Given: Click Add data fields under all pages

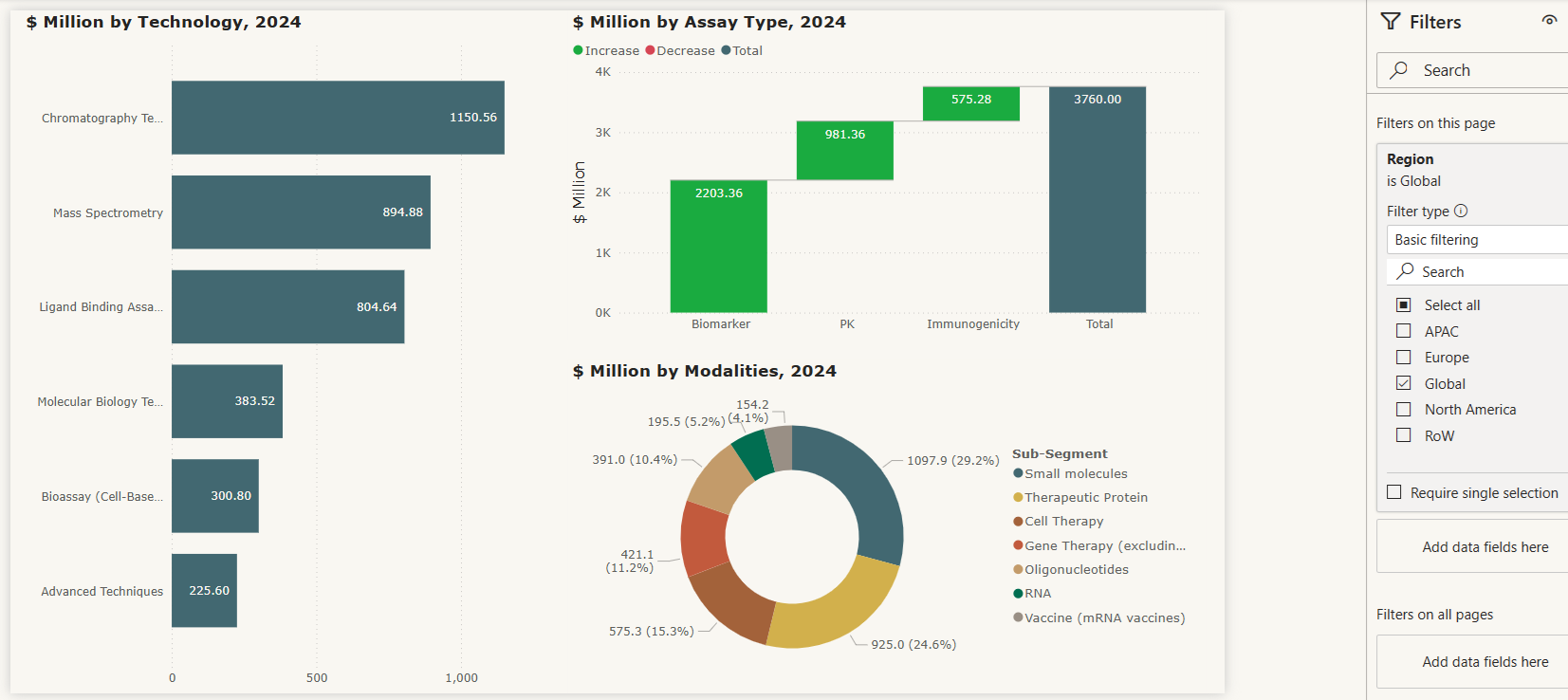Looking at the screenshot, I should (x=1485, y=662).
